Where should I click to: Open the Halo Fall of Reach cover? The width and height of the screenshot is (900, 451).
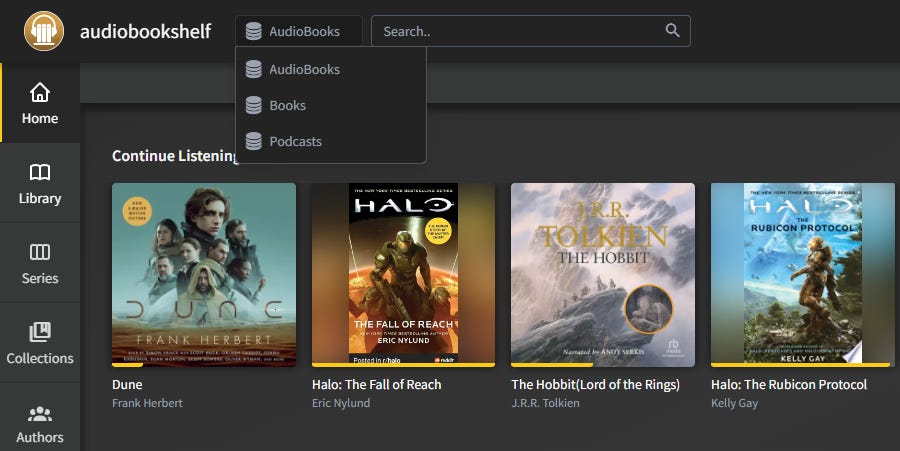[404, 274]
